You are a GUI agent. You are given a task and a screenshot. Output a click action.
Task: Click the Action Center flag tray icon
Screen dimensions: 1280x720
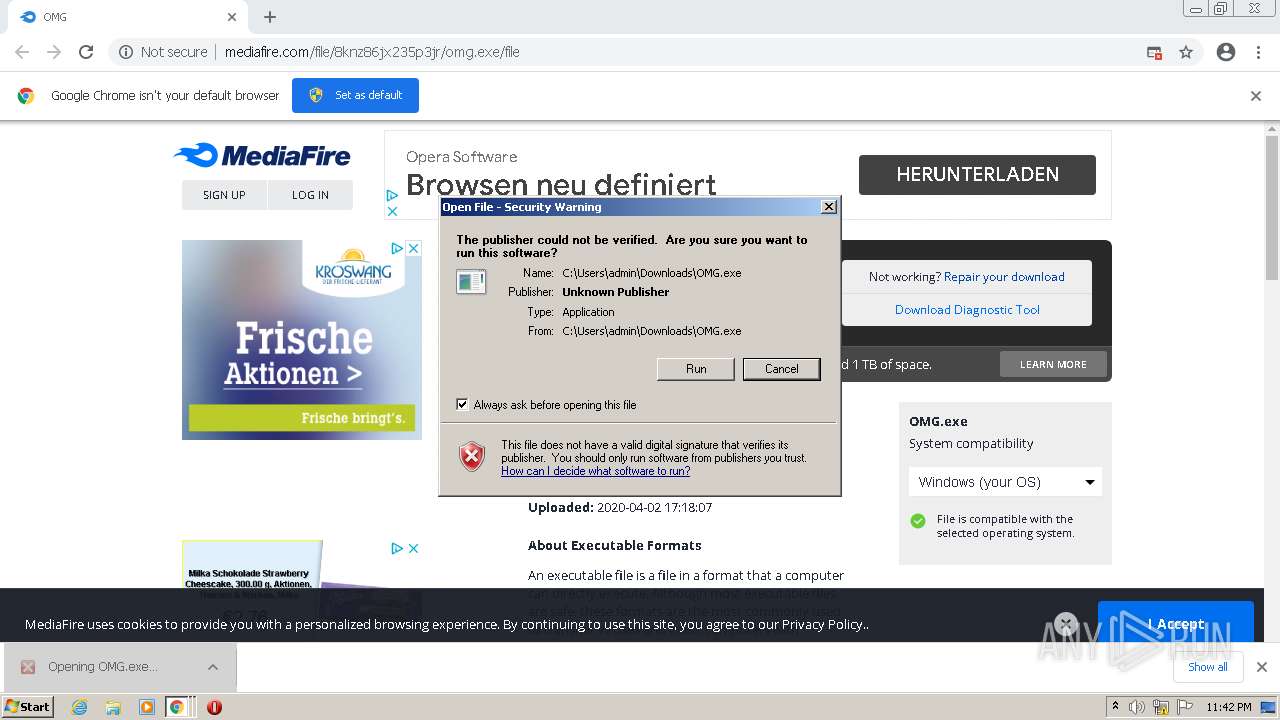pos(1185,707)
